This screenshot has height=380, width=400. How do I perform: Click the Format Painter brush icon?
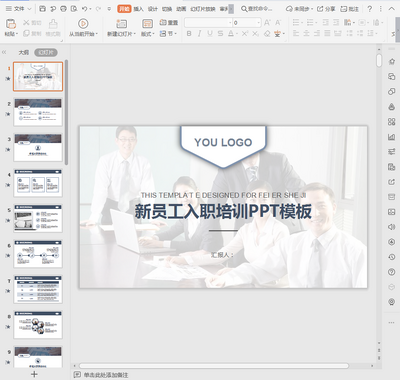(x=53, y=23)
